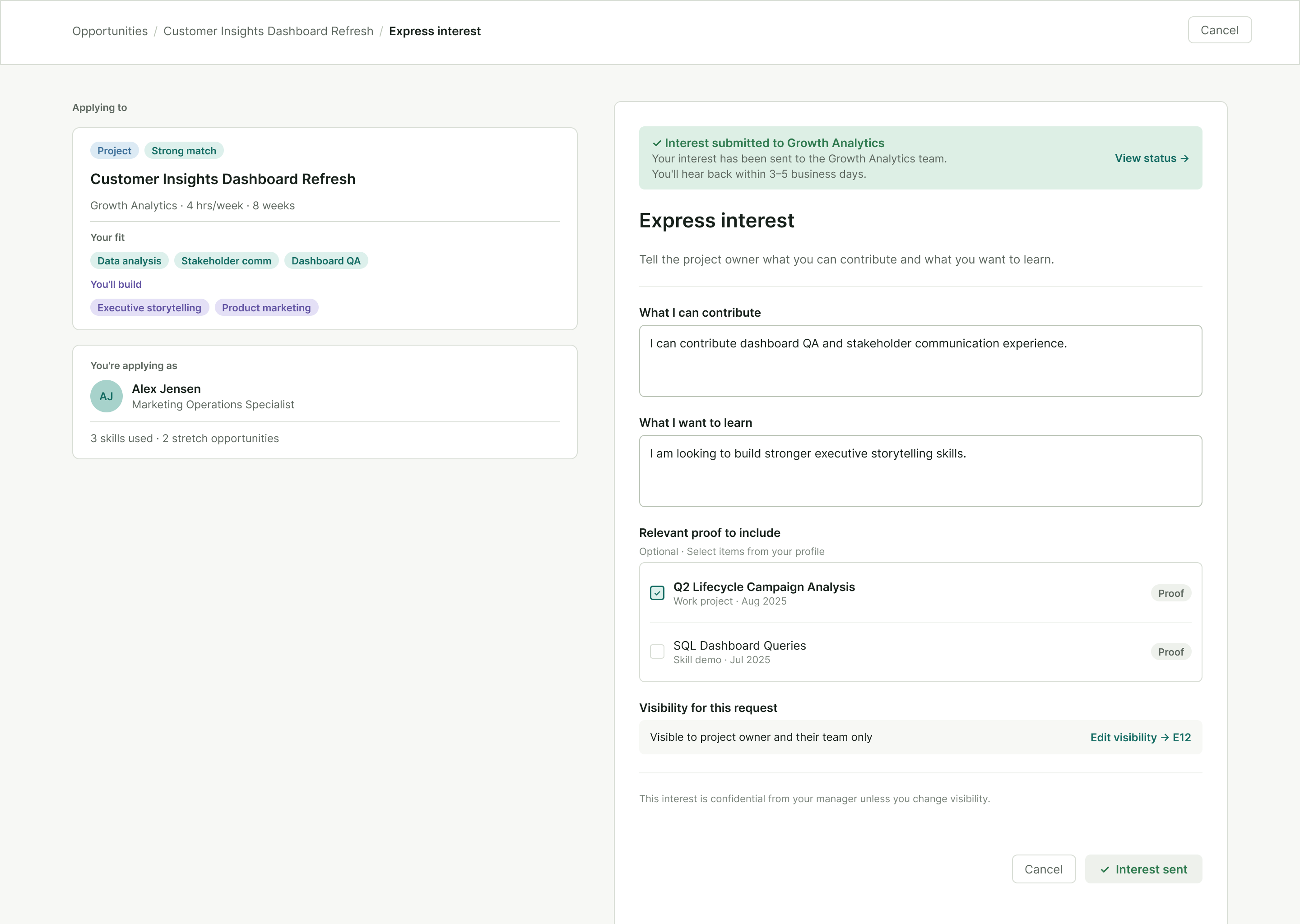Click the Express interest breadcrumb

435,31
